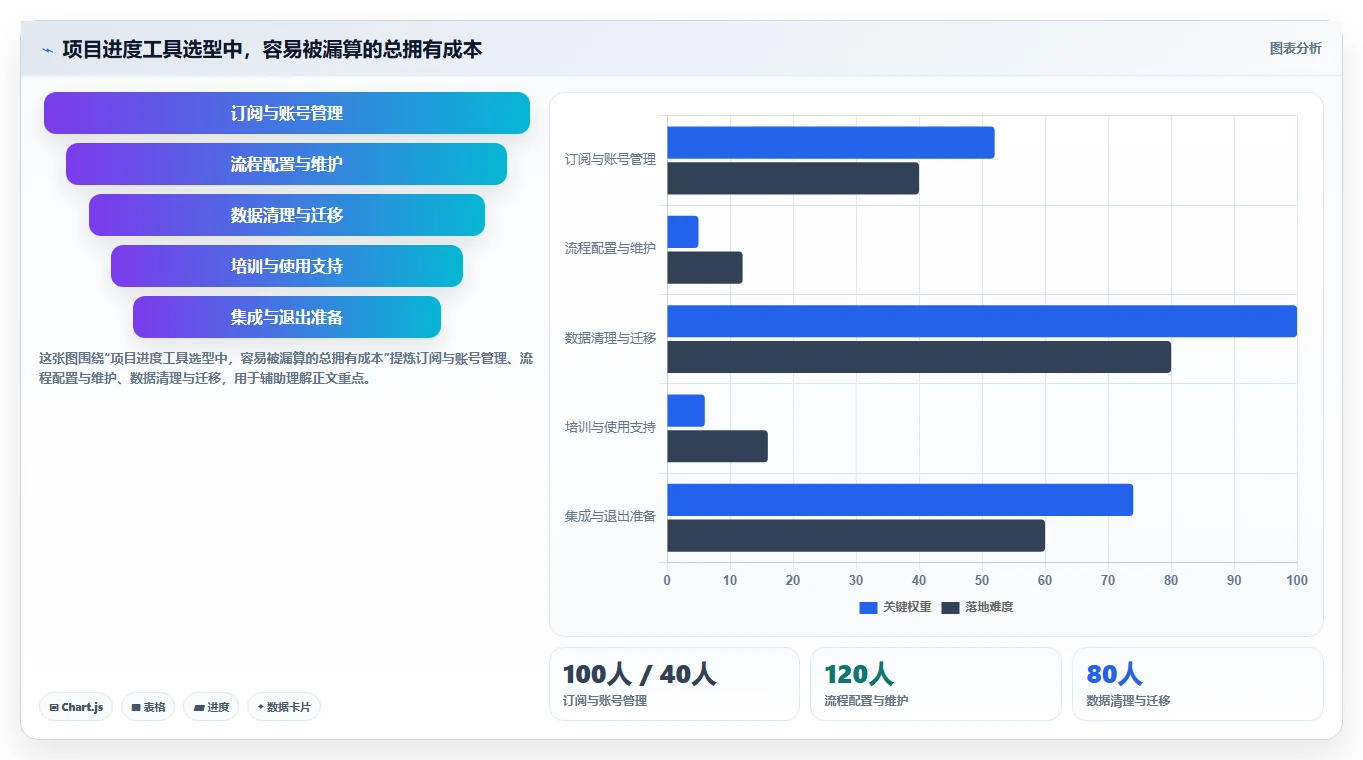Click dark bar for 培训与使用支持

coord(717,446)
